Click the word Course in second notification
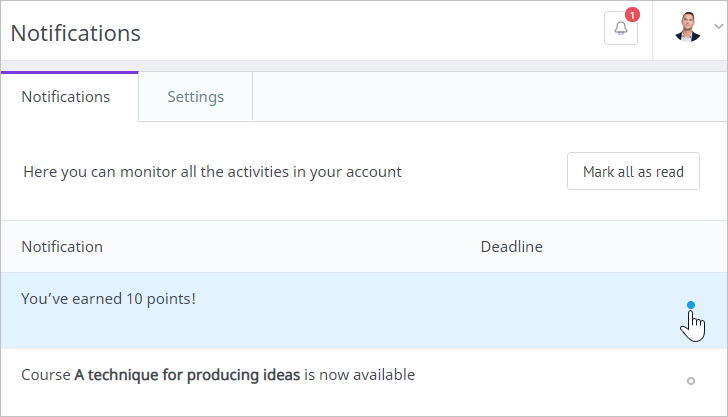This screenshot has width=728, height=417. (x=46, y=375)
